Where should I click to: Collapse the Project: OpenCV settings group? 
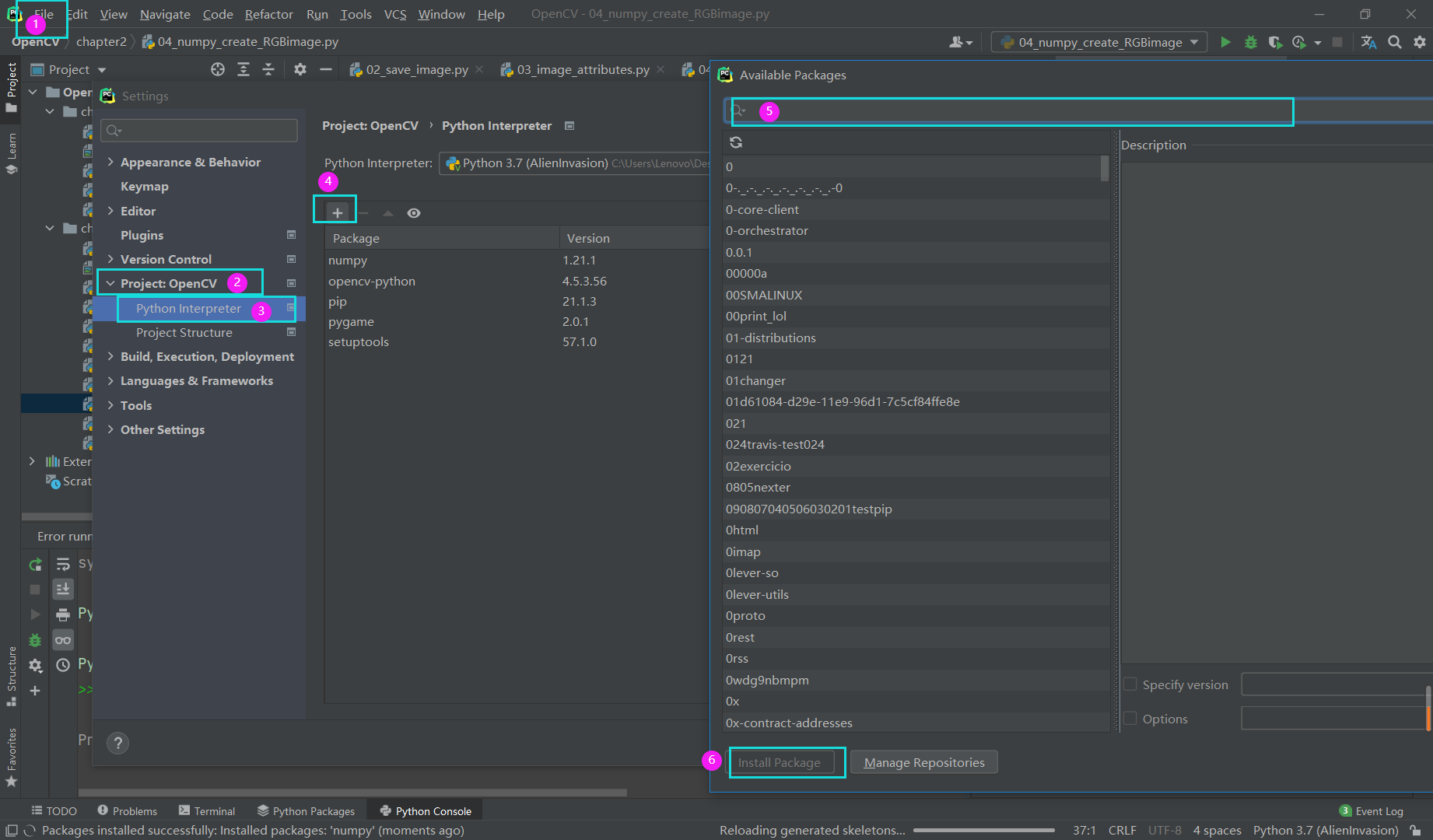(x=110, y=283)
